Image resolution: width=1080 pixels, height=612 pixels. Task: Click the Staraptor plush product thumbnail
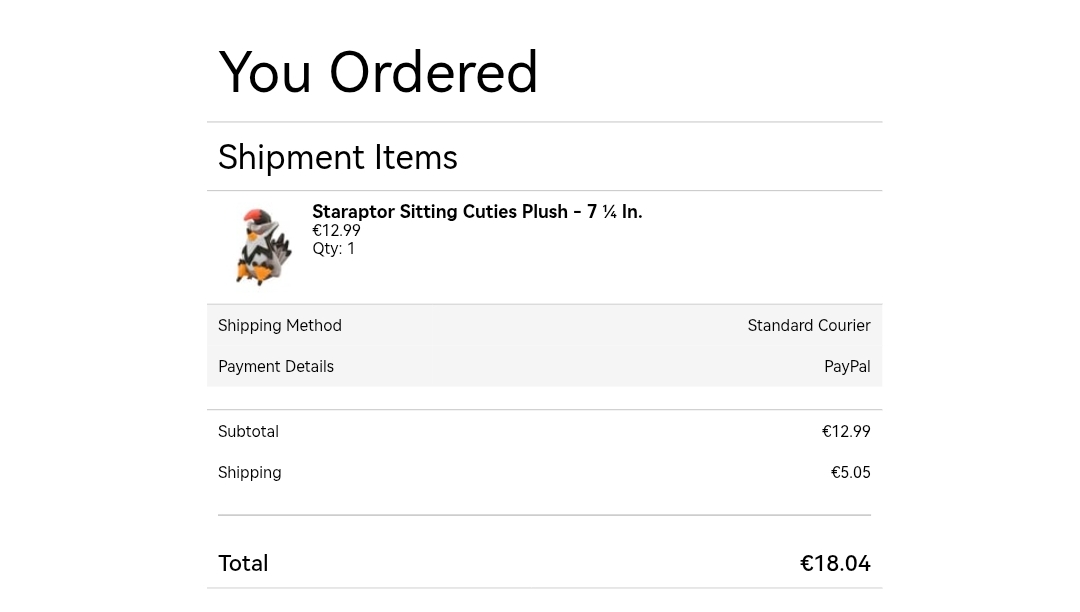coord(262,247)
